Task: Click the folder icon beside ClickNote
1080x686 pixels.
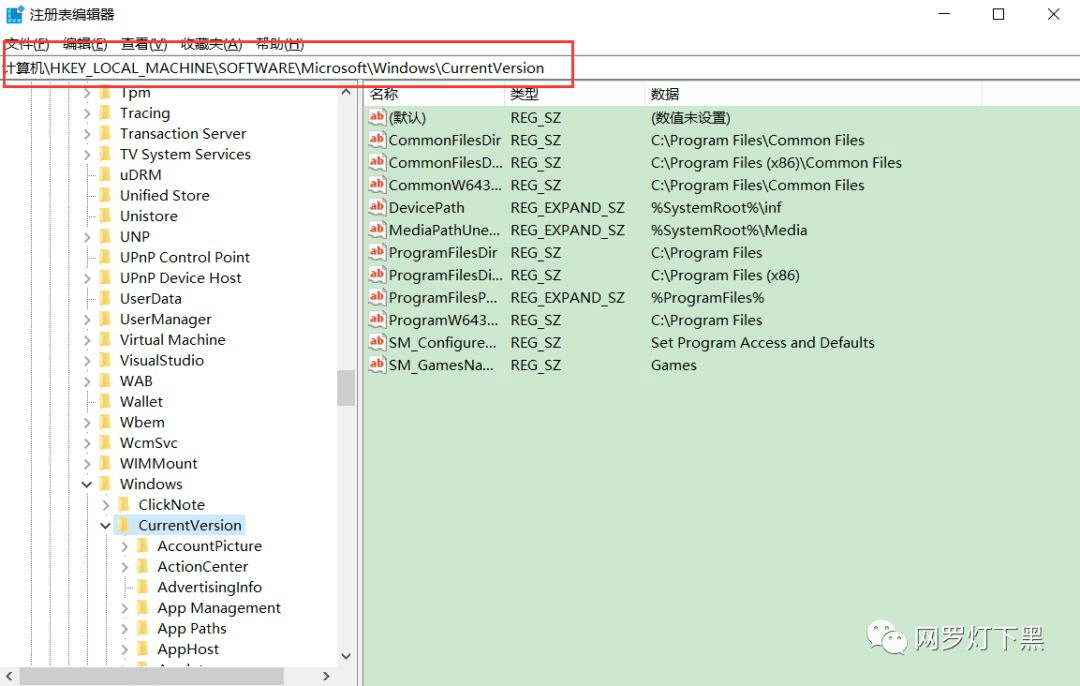Action: [124, 505]
